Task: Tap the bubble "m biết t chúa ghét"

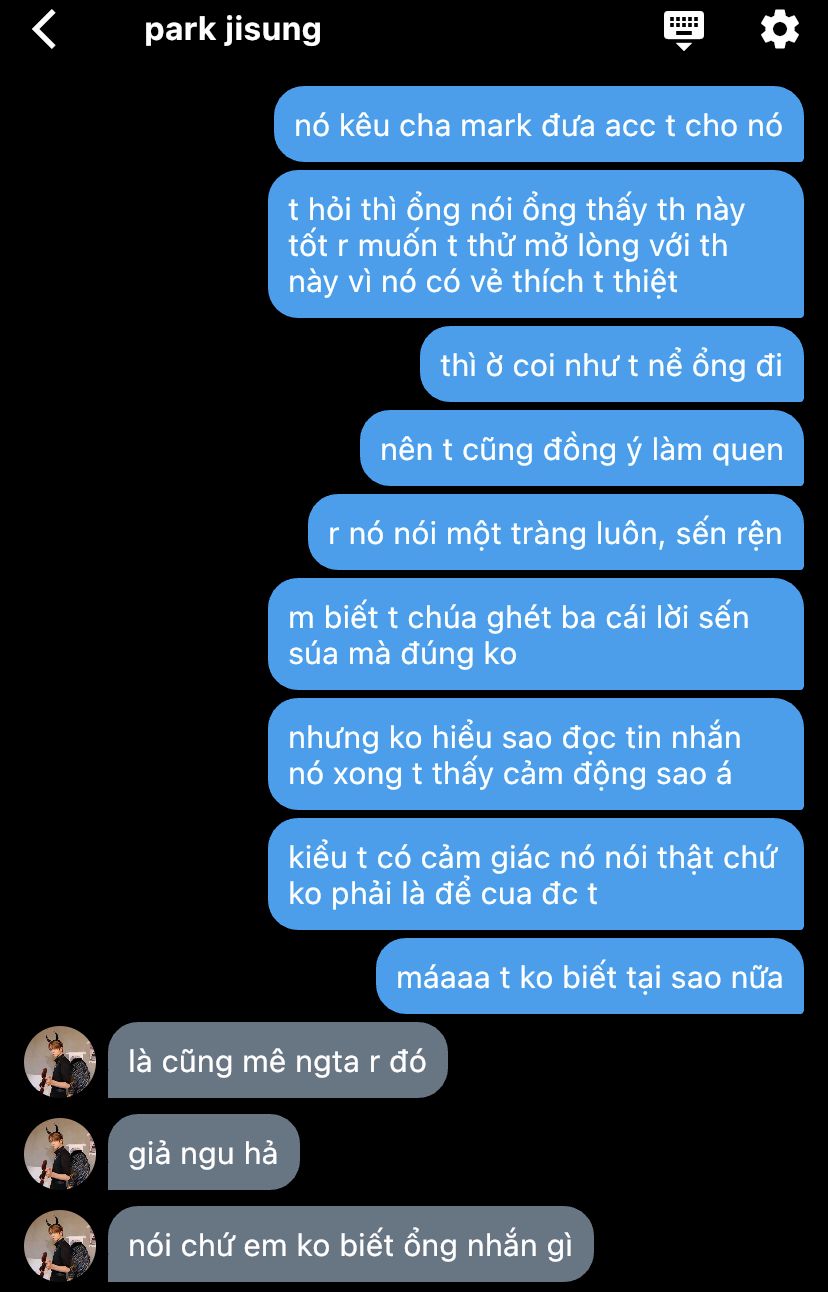Action: (x=536, y=634)
